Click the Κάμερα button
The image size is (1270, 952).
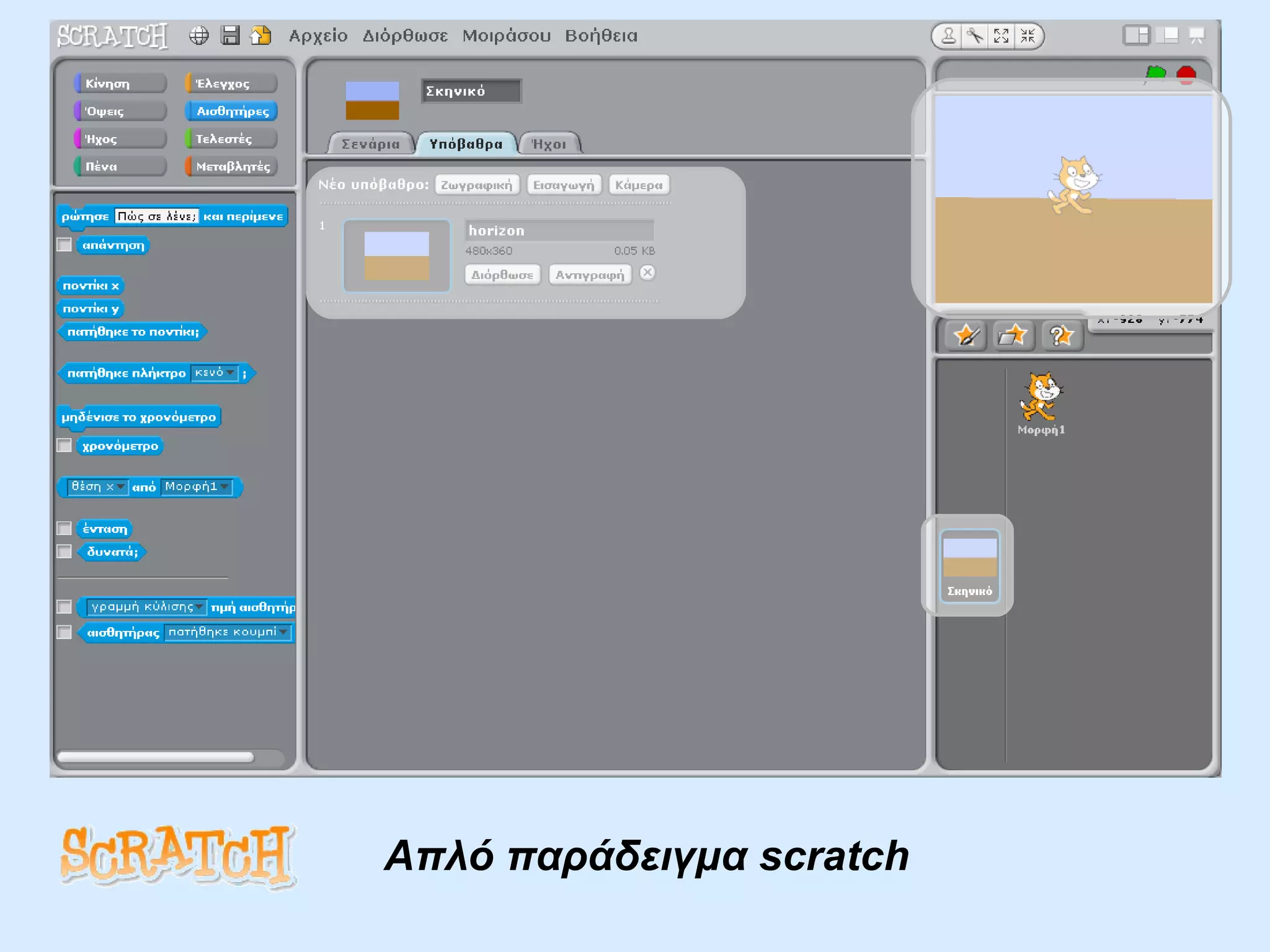click(x=639, y=185)
